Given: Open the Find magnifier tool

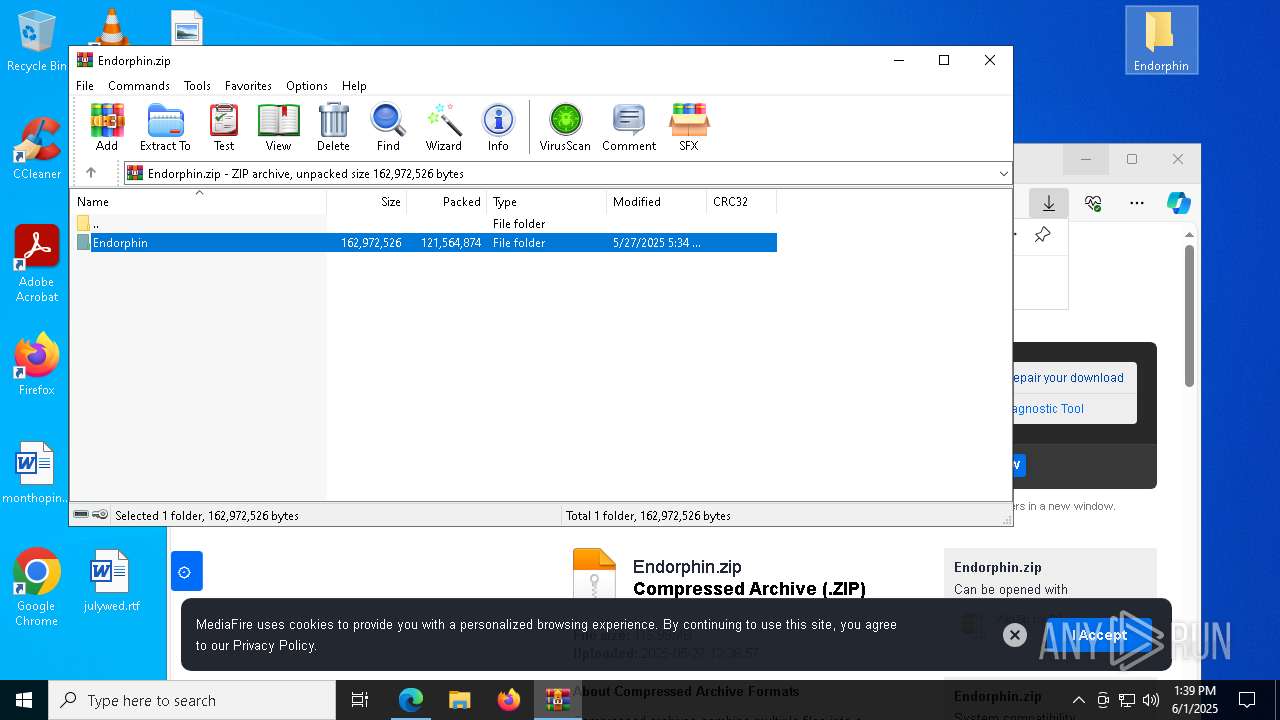Looking at the screenshot, I should 388,127.
